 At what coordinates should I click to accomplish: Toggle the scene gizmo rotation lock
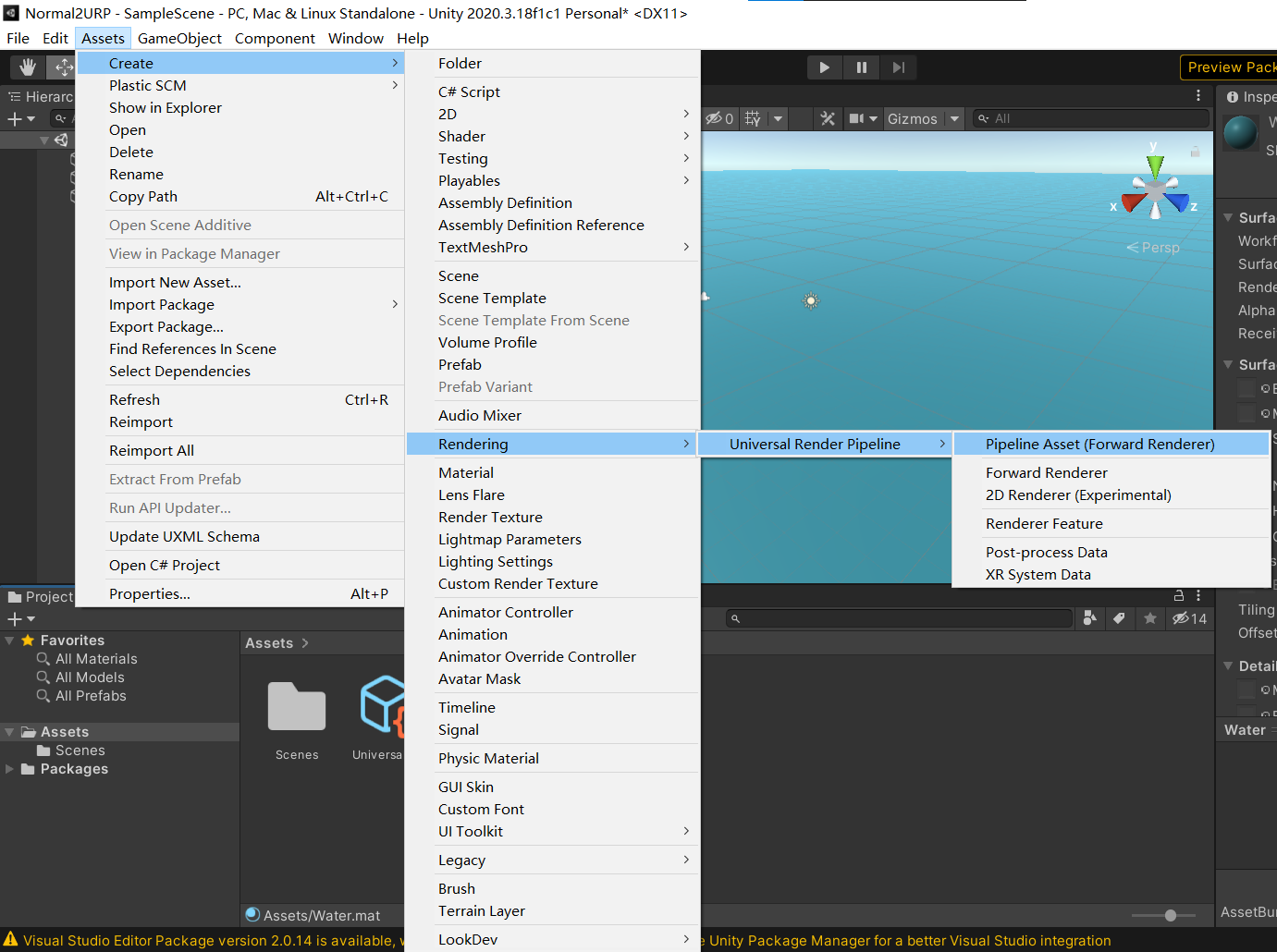[1195, 151]
